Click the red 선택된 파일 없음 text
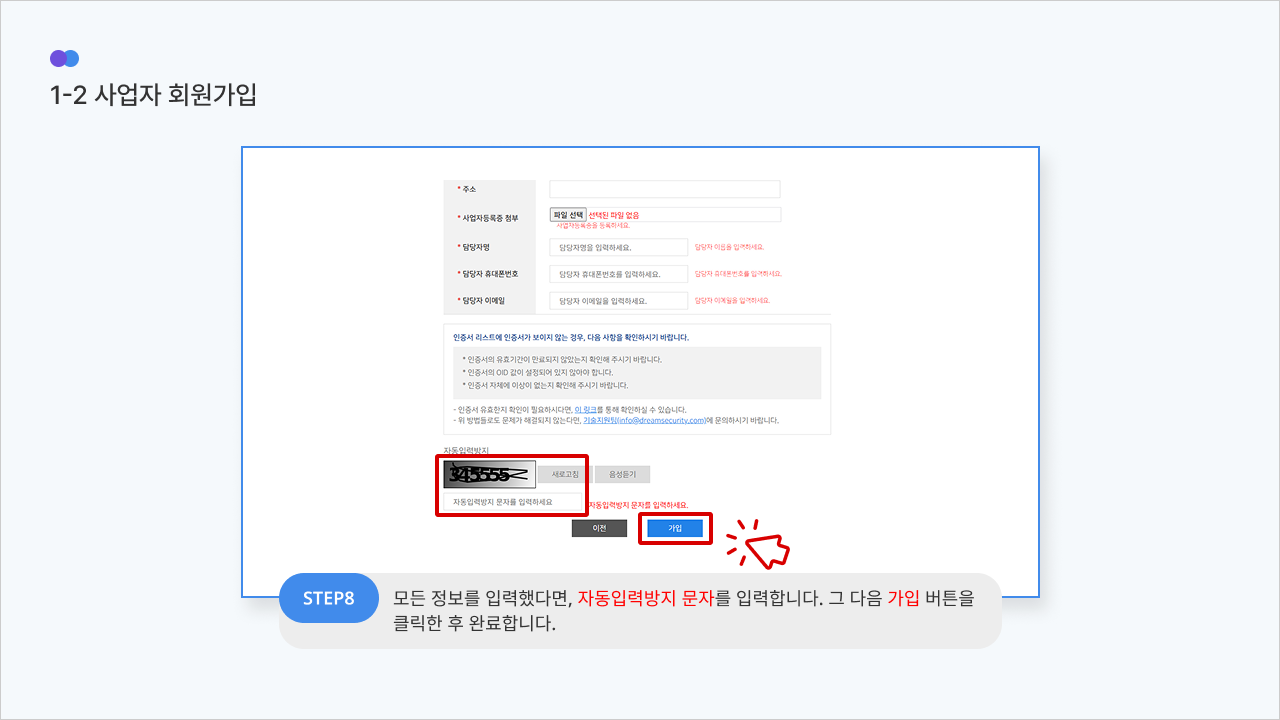The image size is (1280, 720). click(613, 215)
